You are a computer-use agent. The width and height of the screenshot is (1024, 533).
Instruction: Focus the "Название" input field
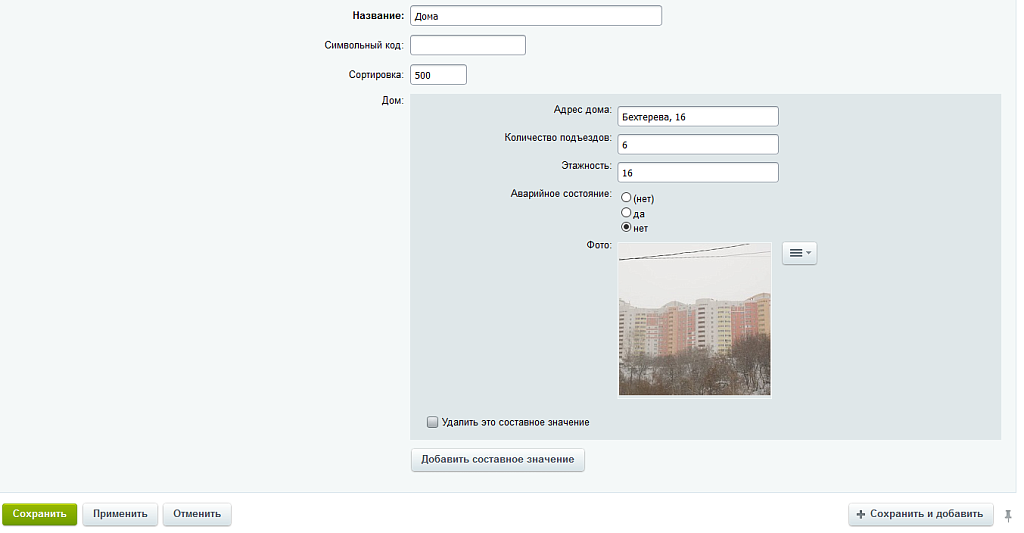click(536, 16)
